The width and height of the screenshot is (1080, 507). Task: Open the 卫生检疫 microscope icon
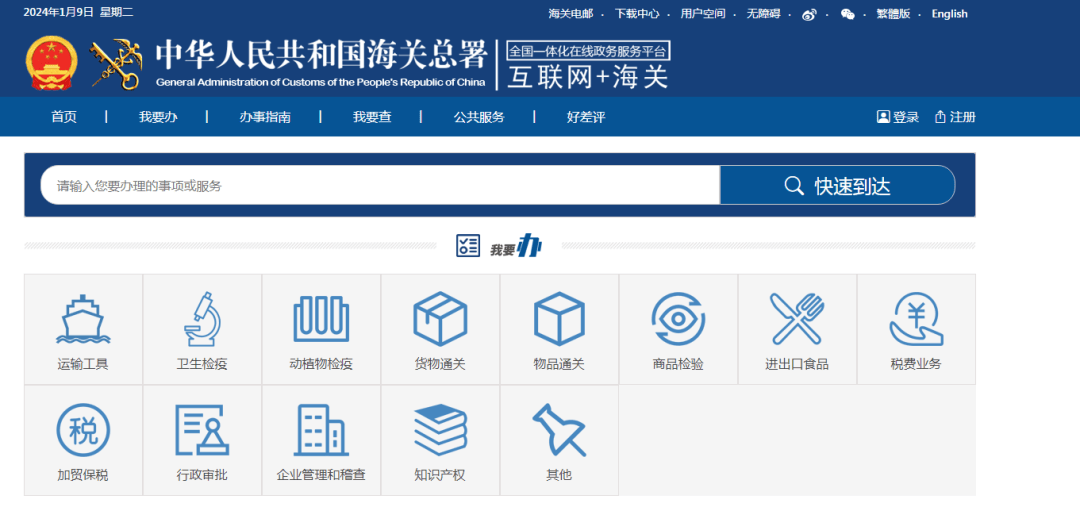[x=202, y=319]
